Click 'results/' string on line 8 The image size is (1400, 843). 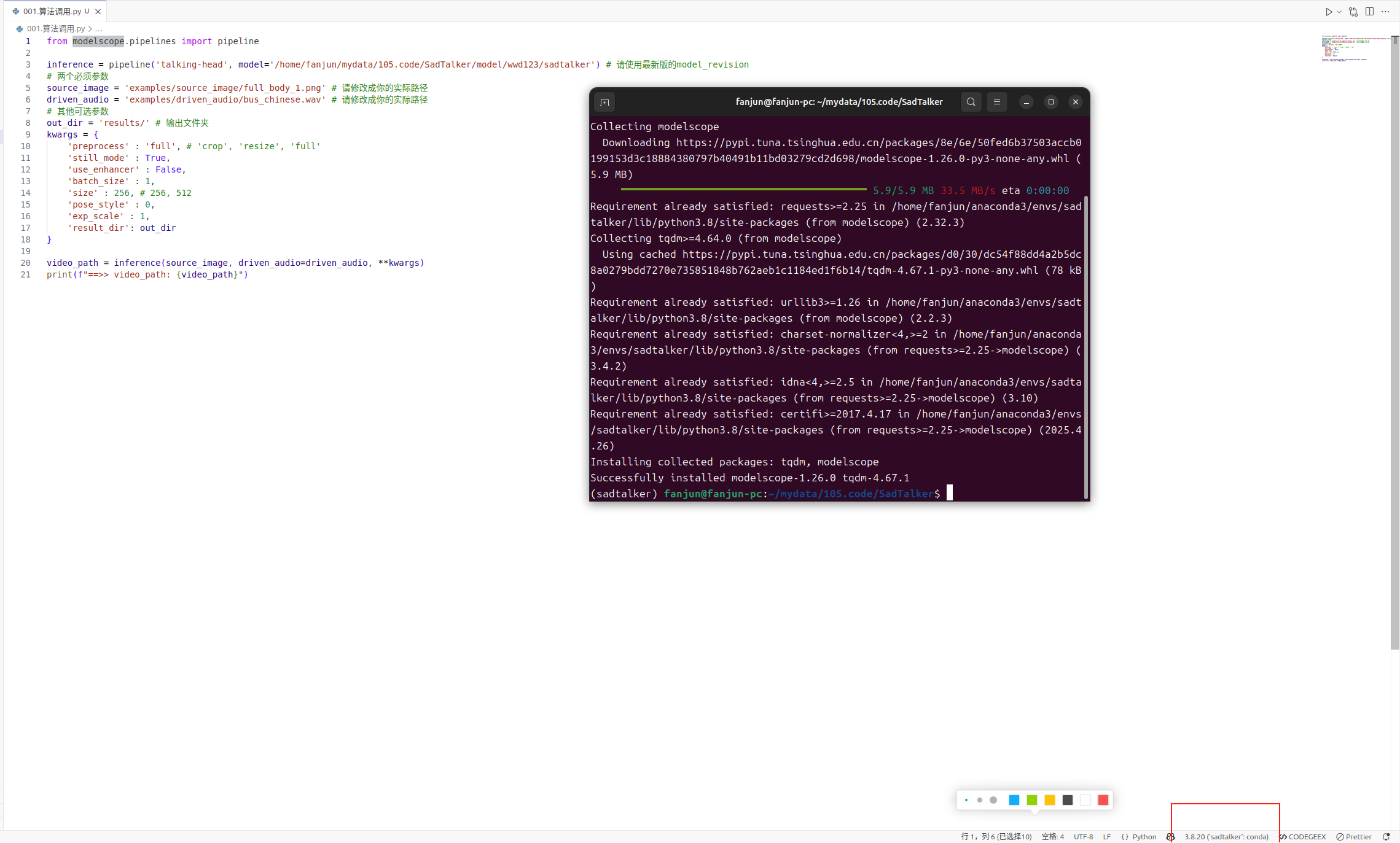pyautogui.click(x=124, y=123)
